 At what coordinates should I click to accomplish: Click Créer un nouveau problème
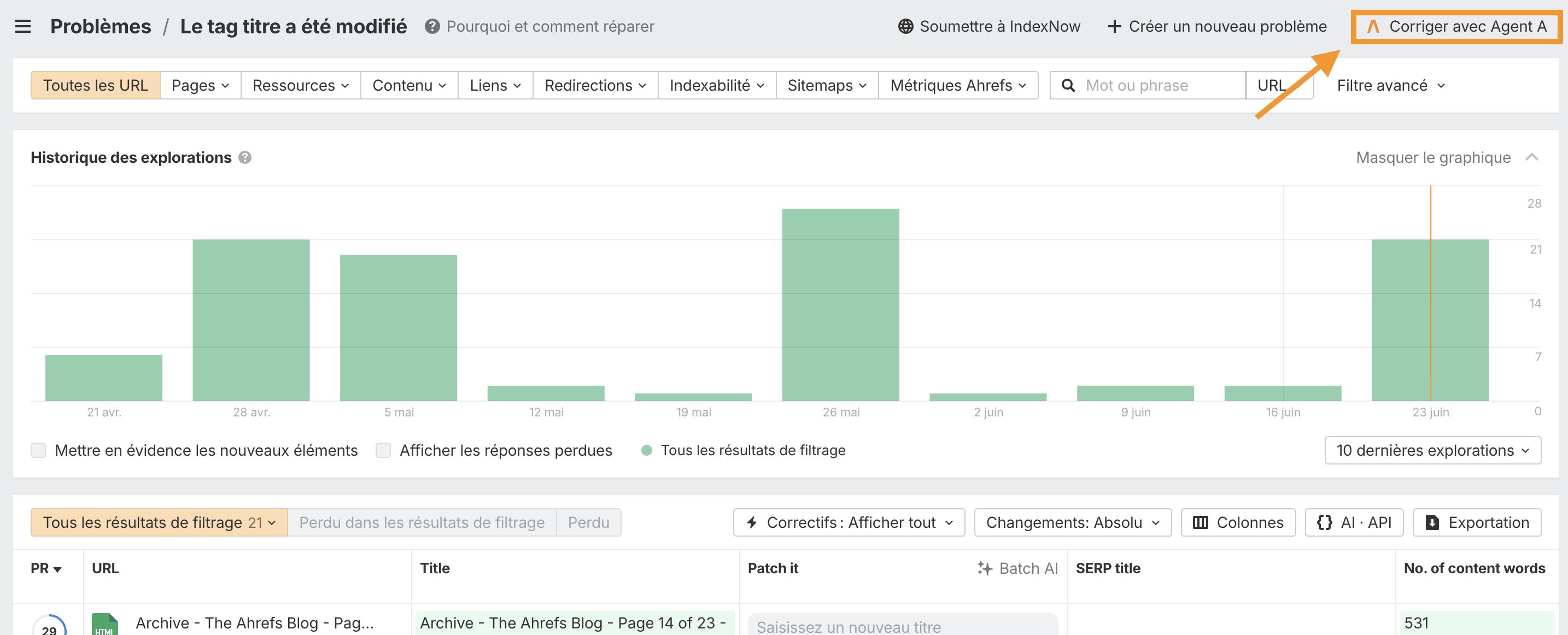pyautogui.click(x=1218, y=26)
